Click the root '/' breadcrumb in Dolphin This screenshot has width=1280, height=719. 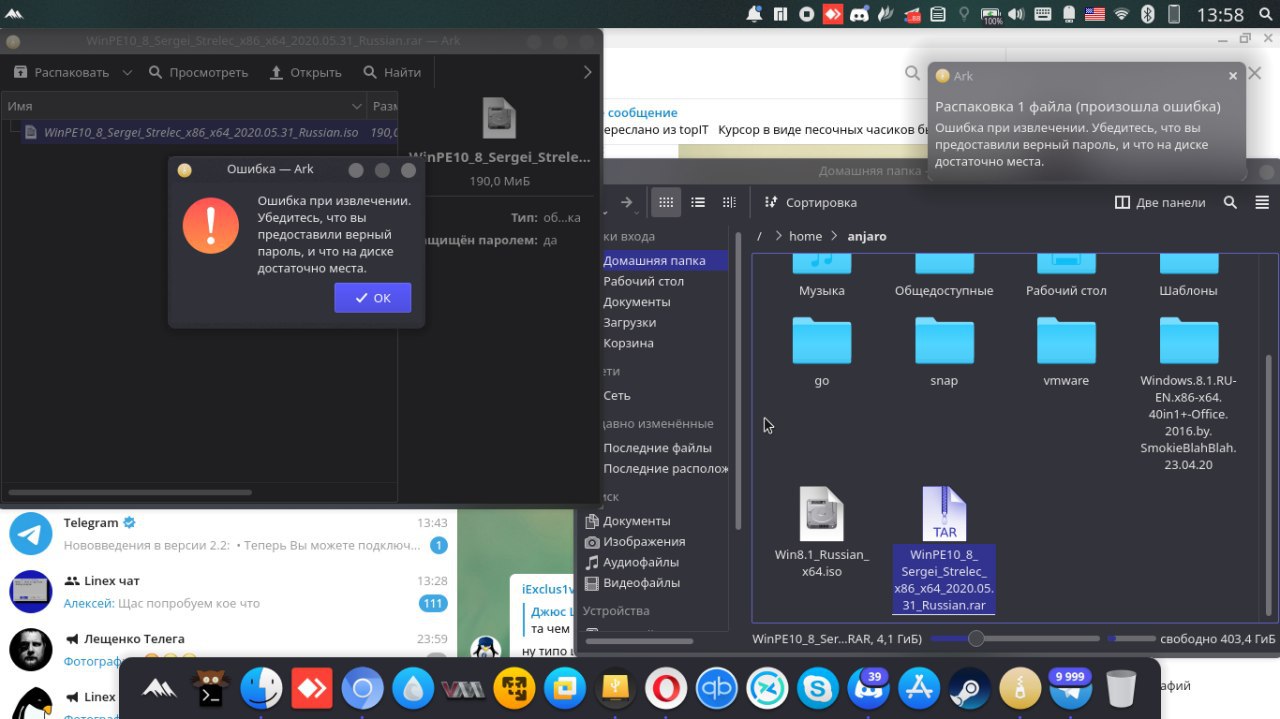coord(760,236)
